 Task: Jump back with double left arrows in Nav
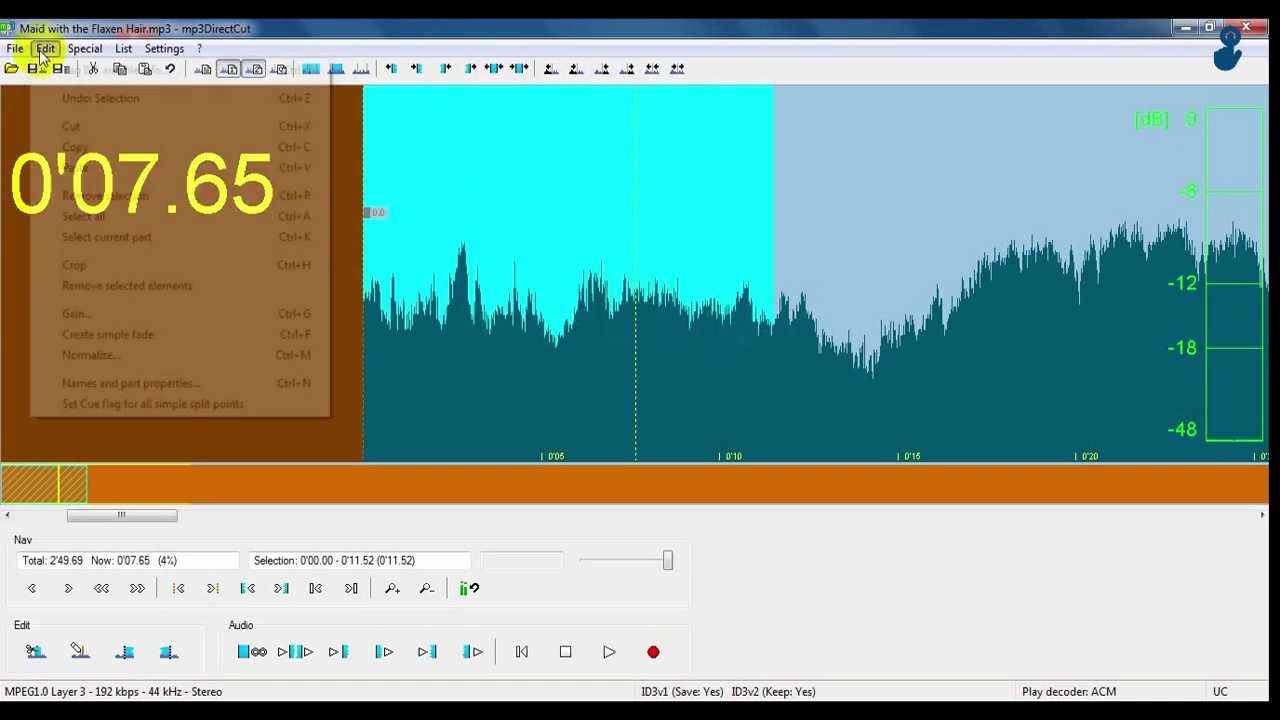click(x=101, y=589)
